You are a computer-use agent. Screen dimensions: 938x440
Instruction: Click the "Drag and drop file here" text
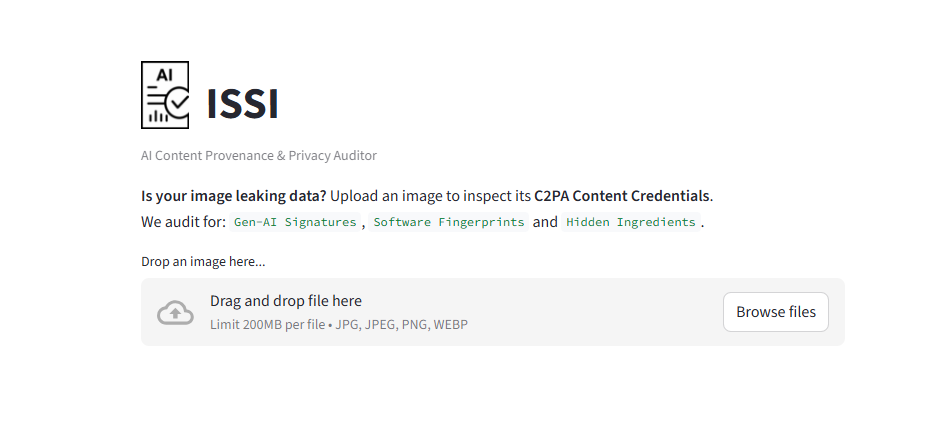click(286, 301)
